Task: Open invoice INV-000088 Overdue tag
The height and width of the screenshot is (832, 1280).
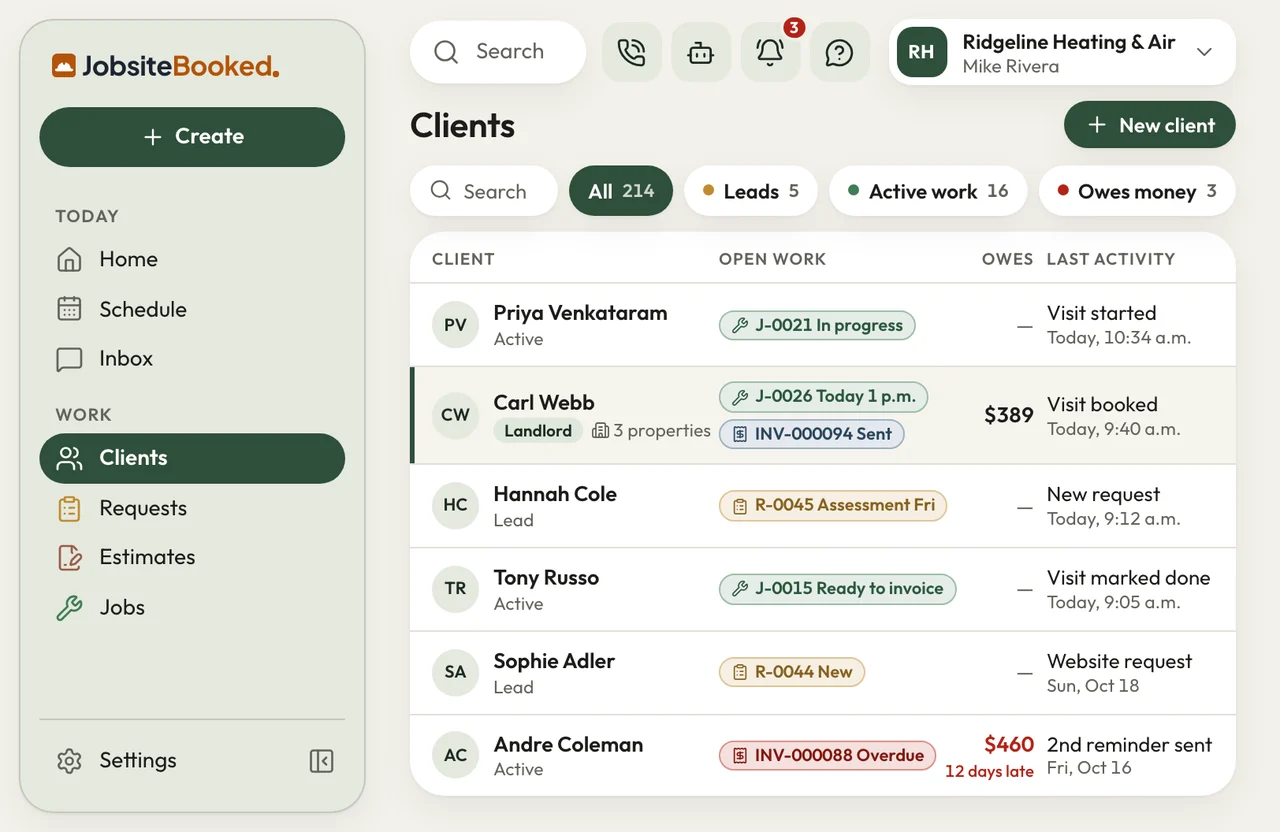Action: coord(828,756)
